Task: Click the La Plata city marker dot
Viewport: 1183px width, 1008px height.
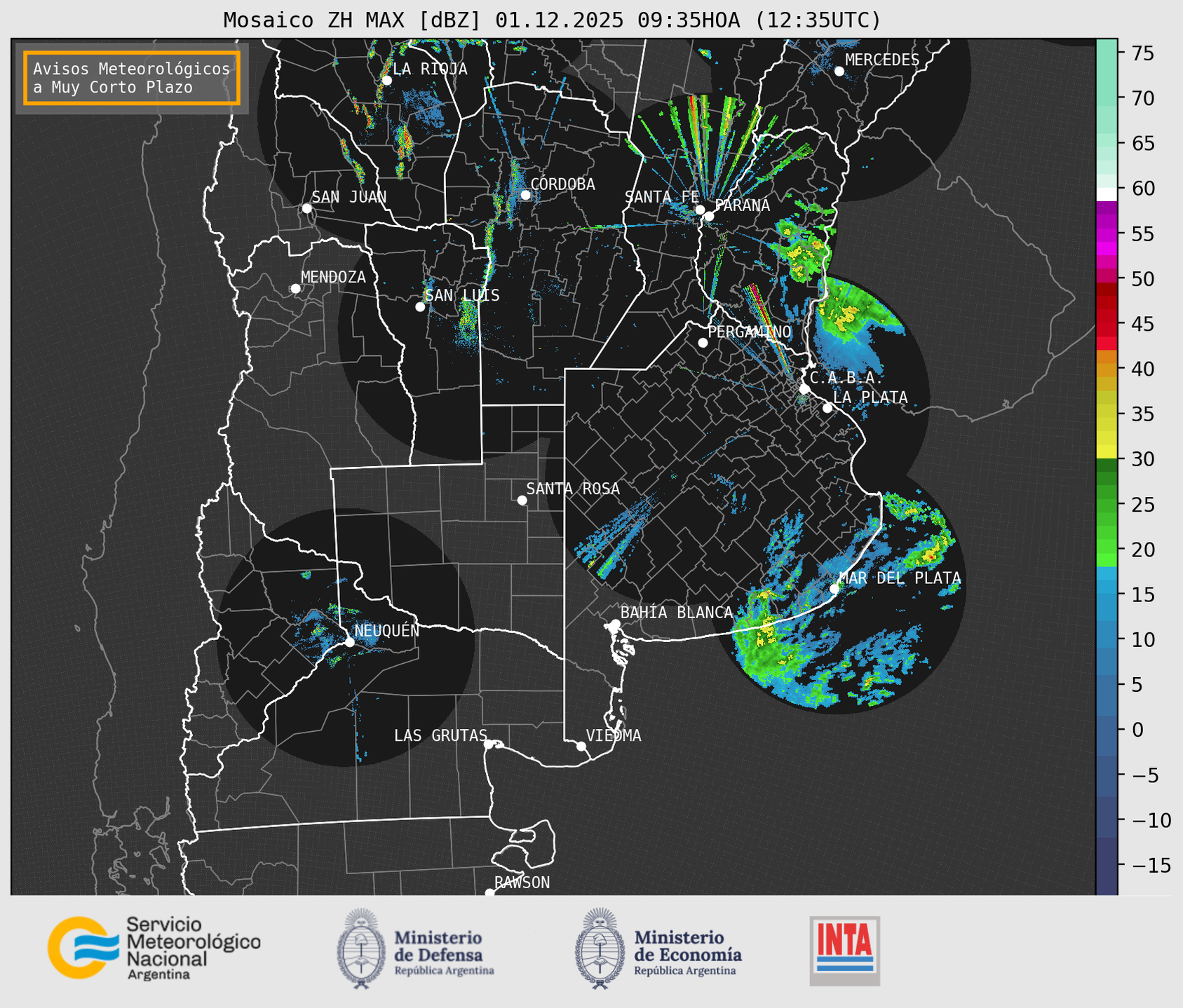Action: pyautogui.click(x=827, y=408)
